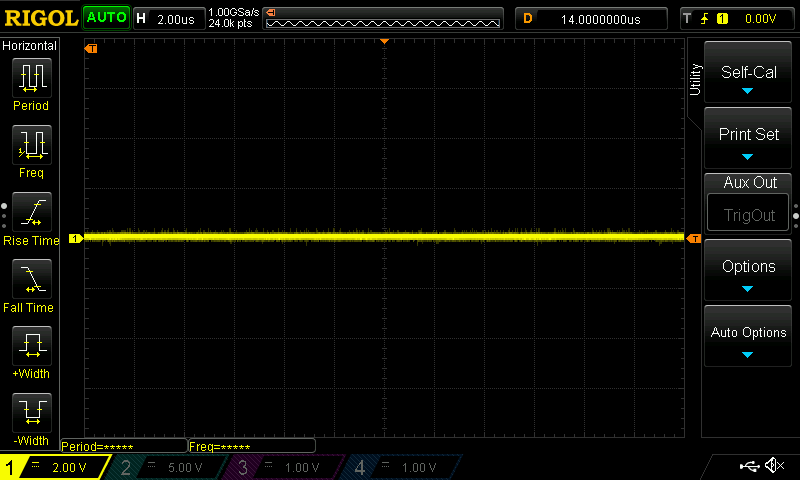
Task: Select the +Width measurement icon
Action: (32, 346)
